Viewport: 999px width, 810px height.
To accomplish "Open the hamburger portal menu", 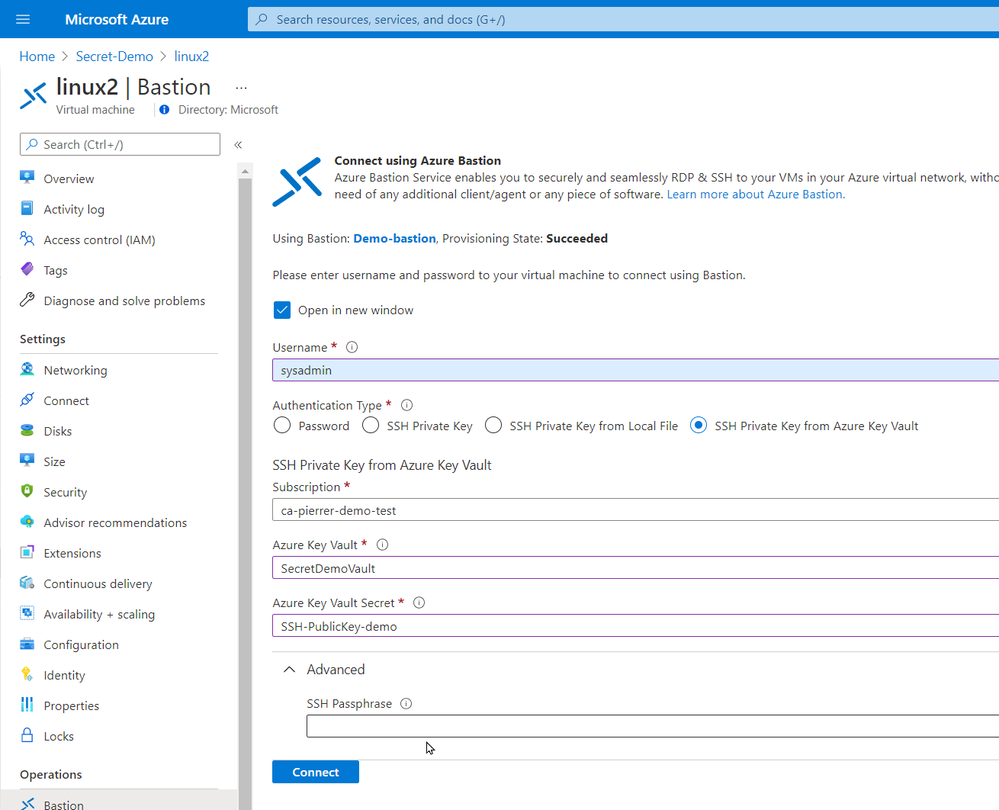I will click(x=23, y=19).
